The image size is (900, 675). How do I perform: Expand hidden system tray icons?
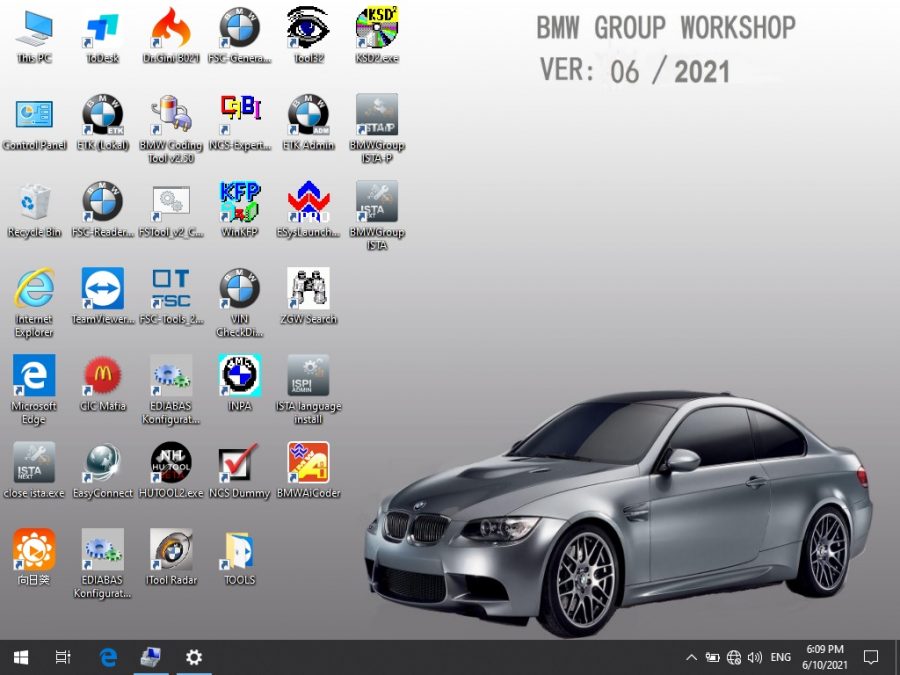(691, 657)
